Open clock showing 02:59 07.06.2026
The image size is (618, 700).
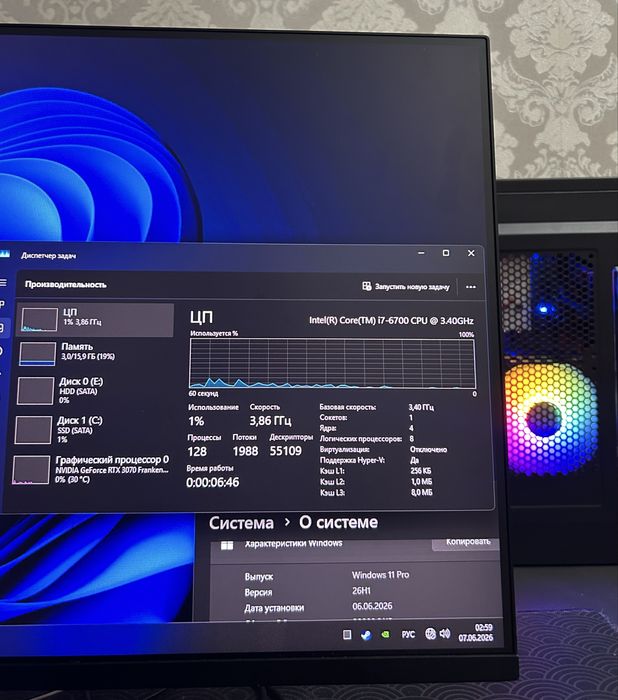[x=476, y=633]
